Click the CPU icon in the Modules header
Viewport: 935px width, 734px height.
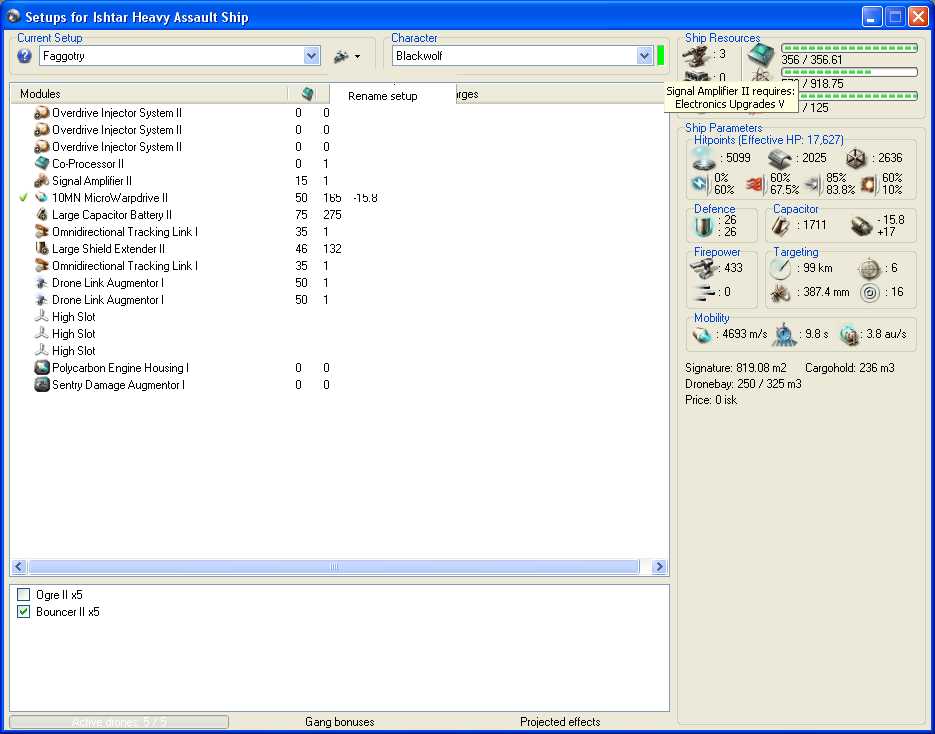(x=308, y=94)
